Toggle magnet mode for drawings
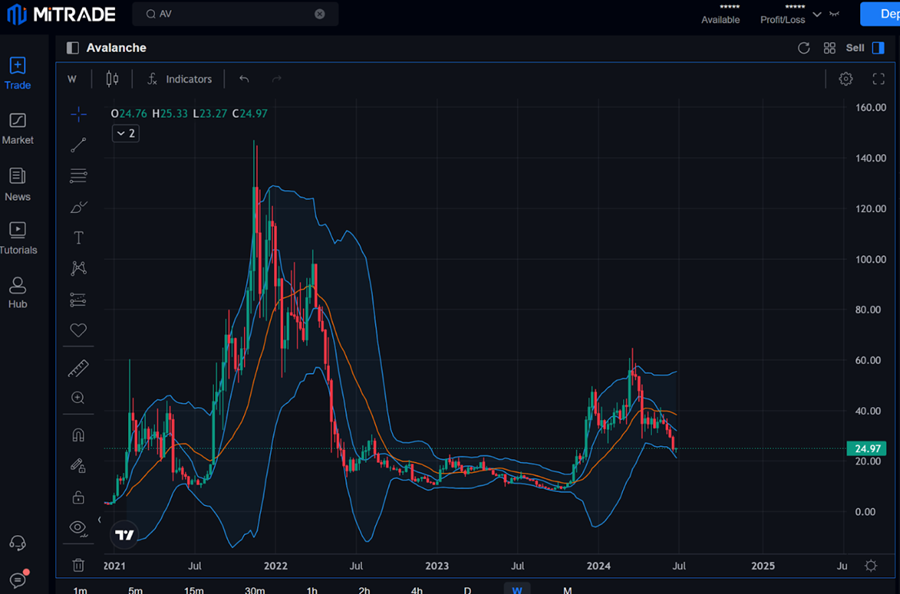The image size is (900, 594). (78, 435)
